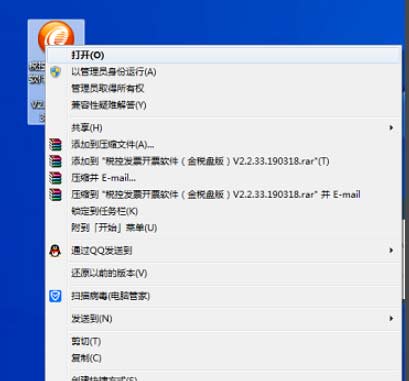Open 兼容性疑难解答(Y)
Image resolution: width=409 pixels, height=381 pixels.
pyautogui.click(x=224, y=105)
